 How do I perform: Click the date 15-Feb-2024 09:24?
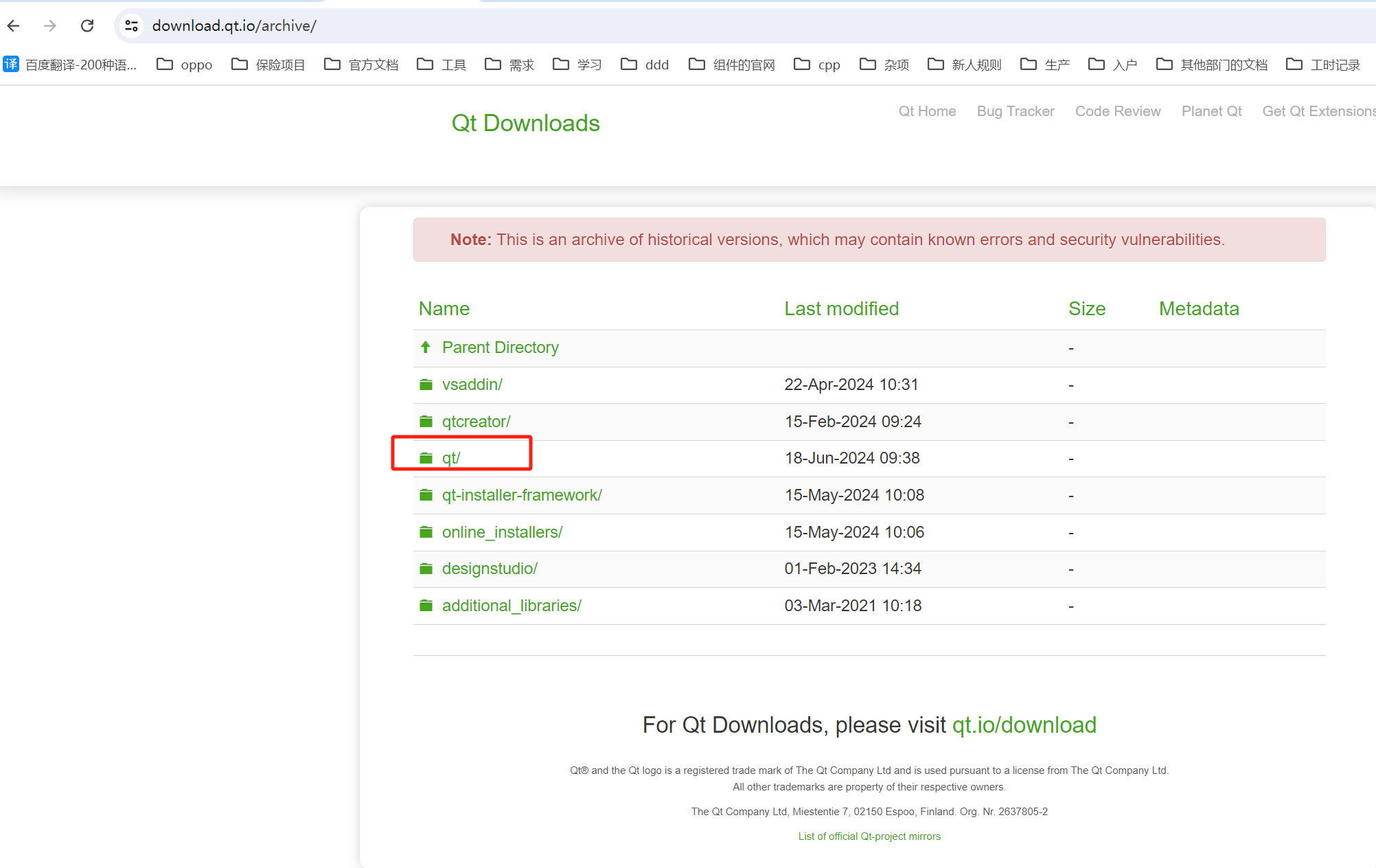853,422
